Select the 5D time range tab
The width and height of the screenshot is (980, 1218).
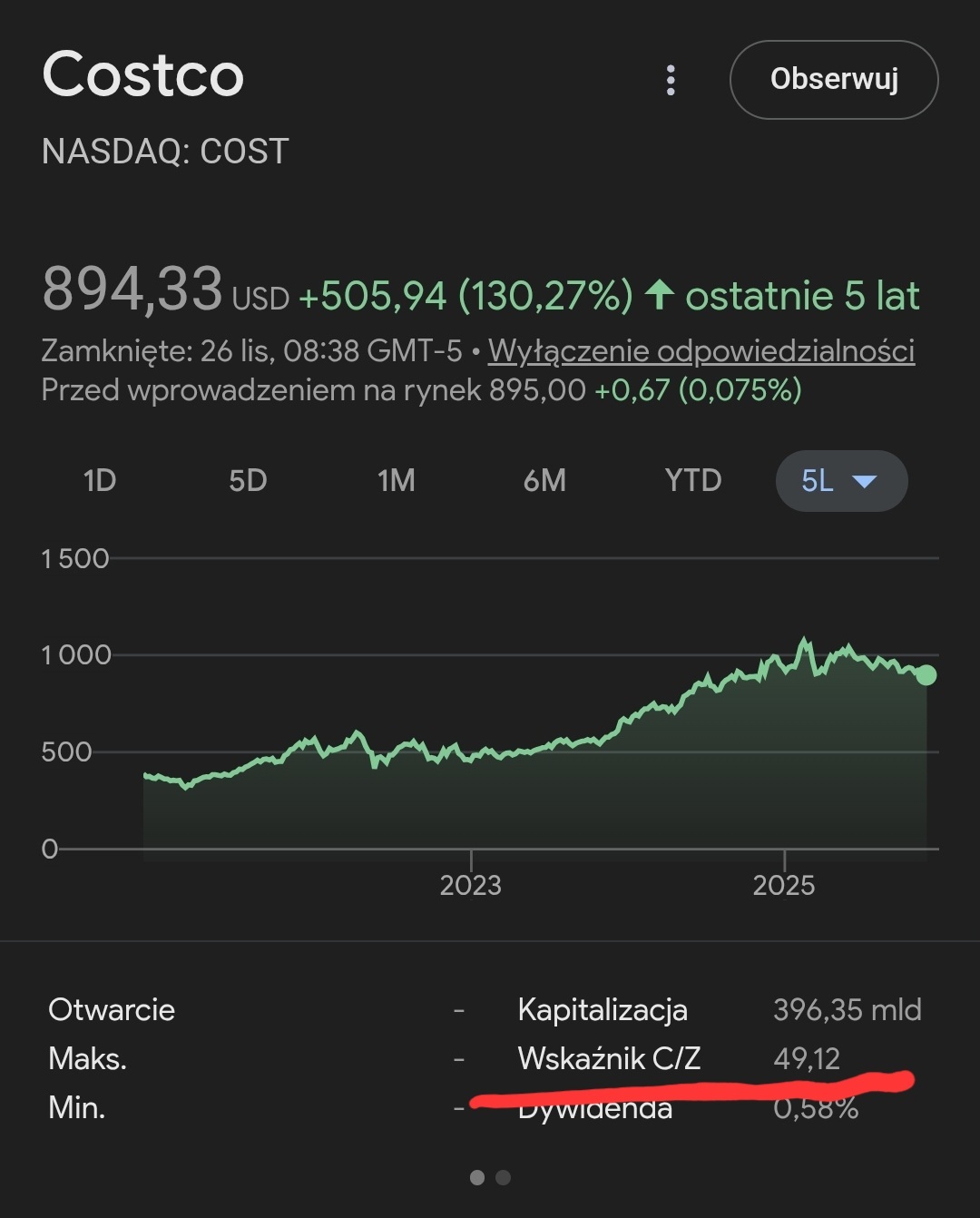click(x=248, y=480)
